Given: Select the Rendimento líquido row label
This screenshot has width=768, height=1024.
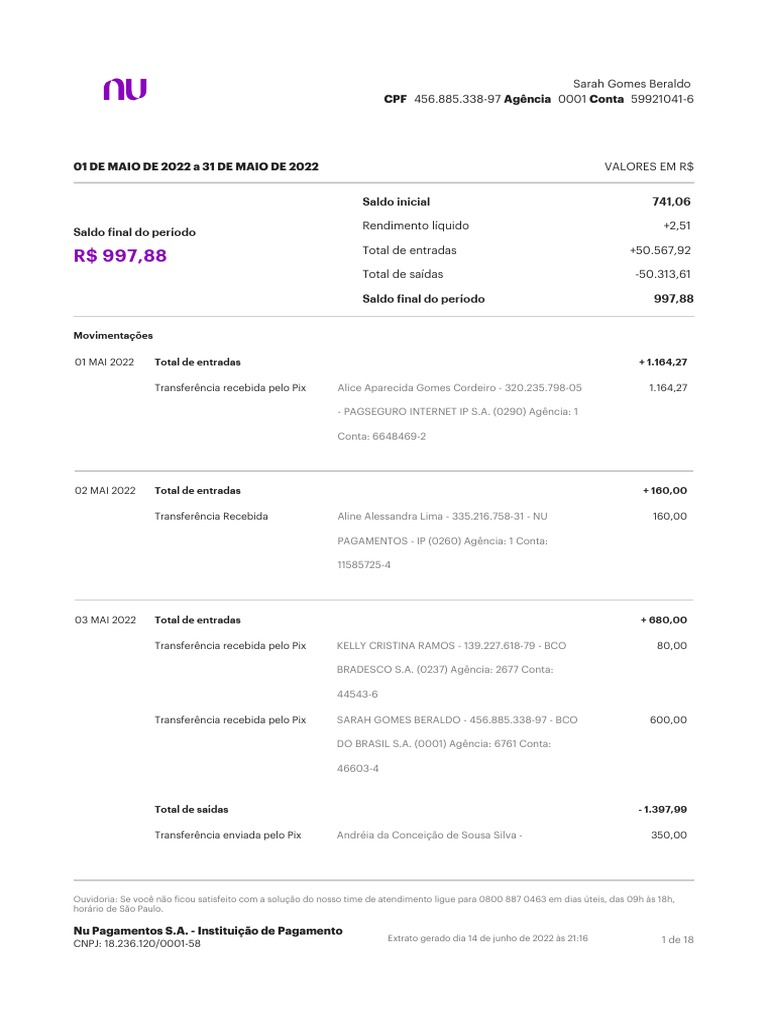Looking at the screenshot, I should [x=415, y=226].
